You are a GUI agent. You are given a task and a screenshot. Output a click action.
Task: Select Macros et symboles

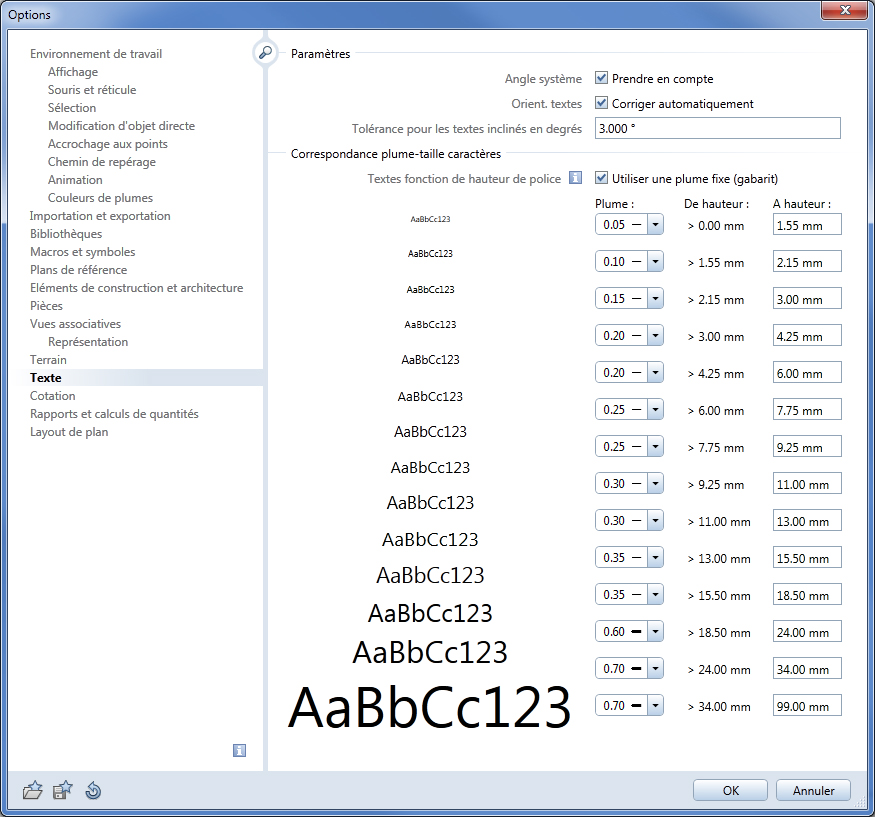[x=83, y=252]
